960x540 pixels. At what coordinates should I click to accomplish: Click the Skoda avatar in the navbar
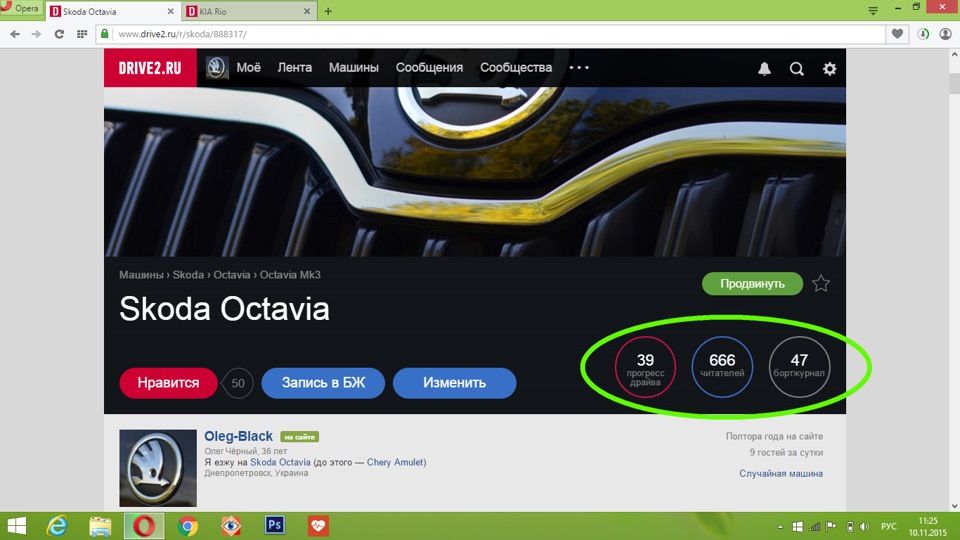coord(216,67)
